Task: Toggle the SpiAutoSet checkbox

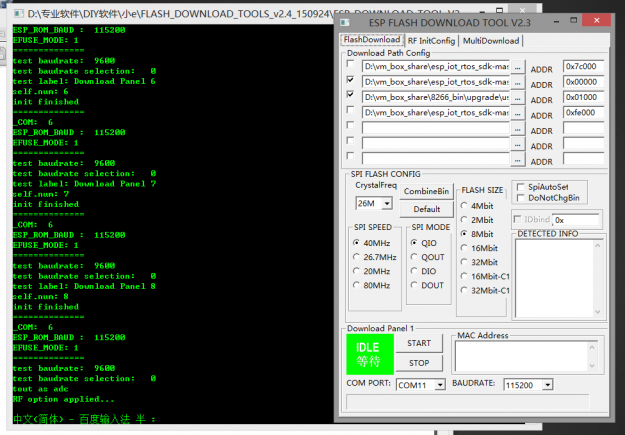Action: [520, 187]
